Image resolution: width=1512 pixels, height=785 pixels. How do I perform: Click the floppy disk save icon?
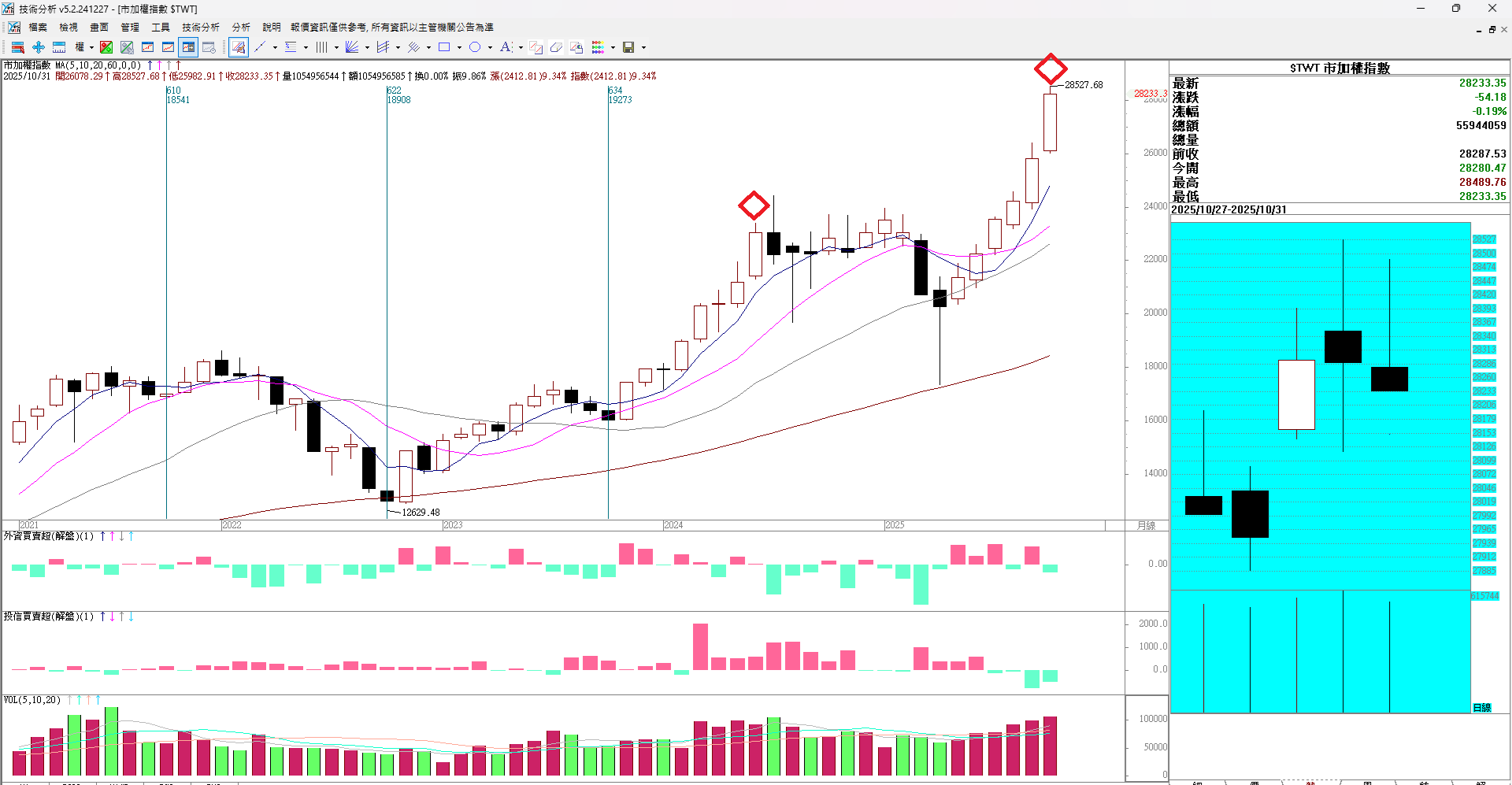pos(628,47)
